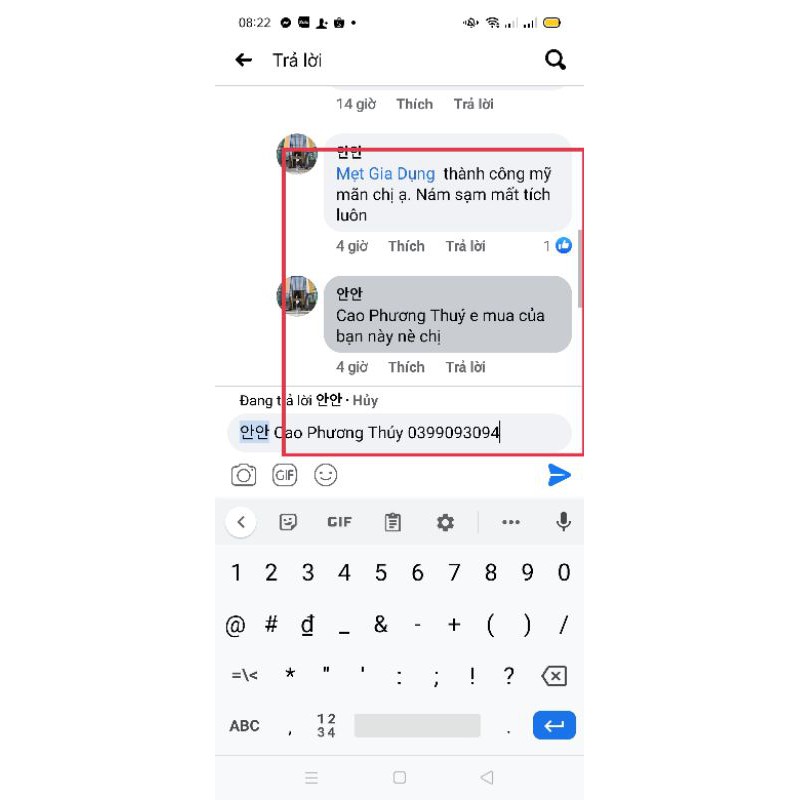The image size is (800, 800).
Task: Tap the camera icon under the reply box
Action: [243, 475]
